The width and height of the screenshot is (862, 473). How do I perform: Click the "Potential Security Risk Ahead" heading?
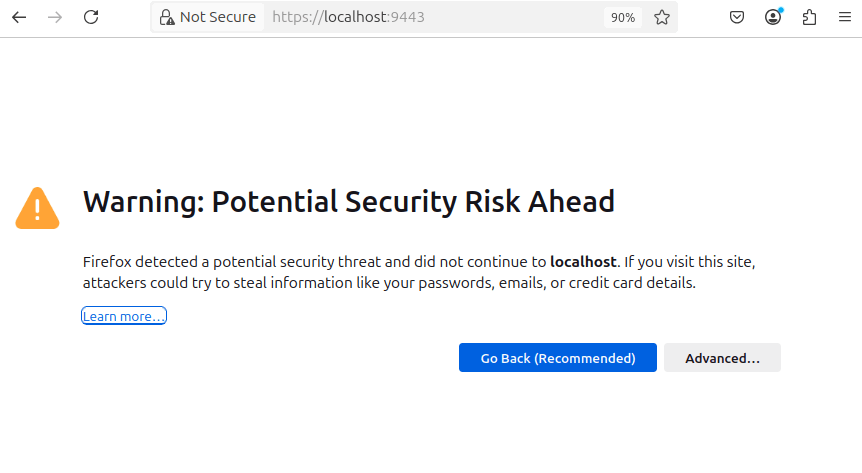click(x=413, y=202)
